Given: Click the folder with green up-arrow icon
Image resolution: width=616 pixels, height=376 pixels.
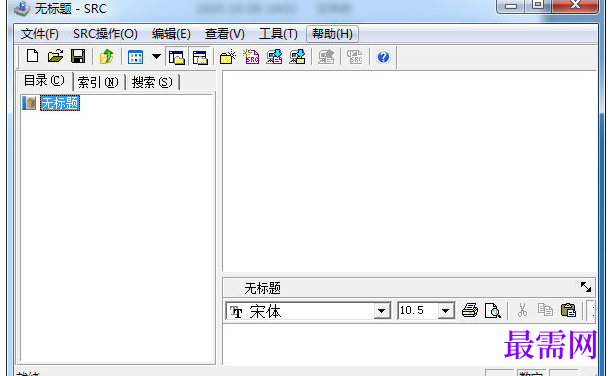Looking at the screenshot, I should [x=106, y=57].
